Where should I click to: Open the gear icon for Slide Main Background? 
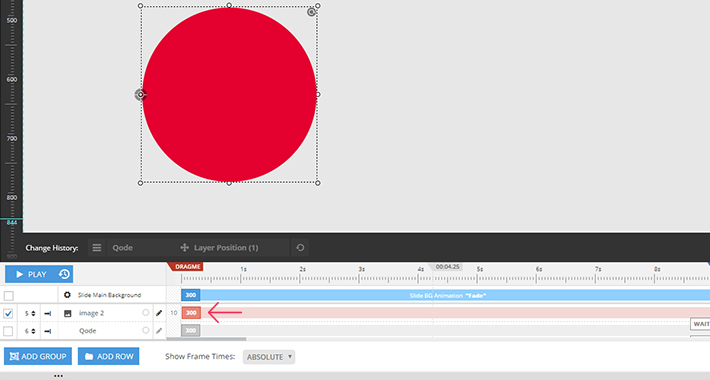67,295
